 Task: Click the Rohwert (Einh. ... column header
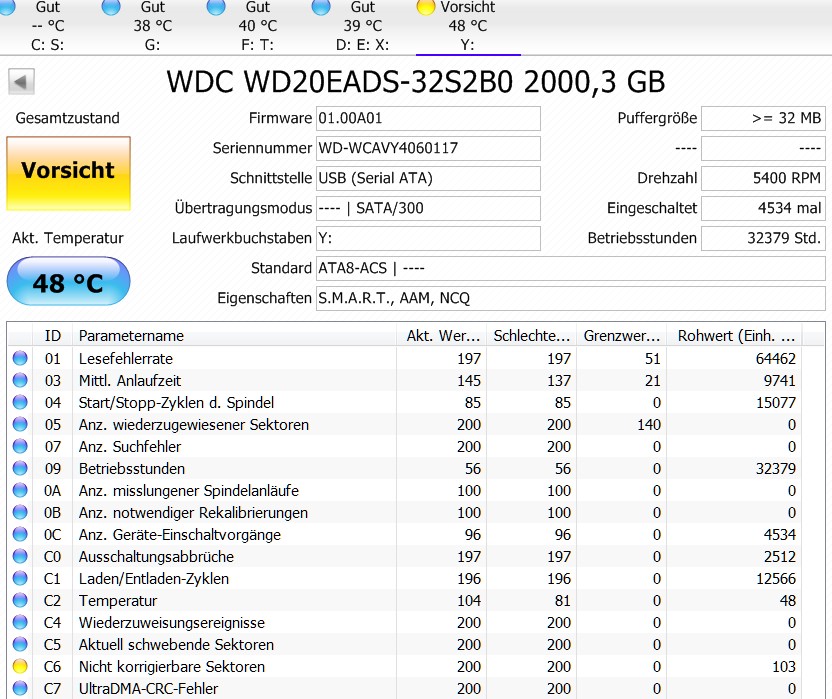click(x=735, y=336)
